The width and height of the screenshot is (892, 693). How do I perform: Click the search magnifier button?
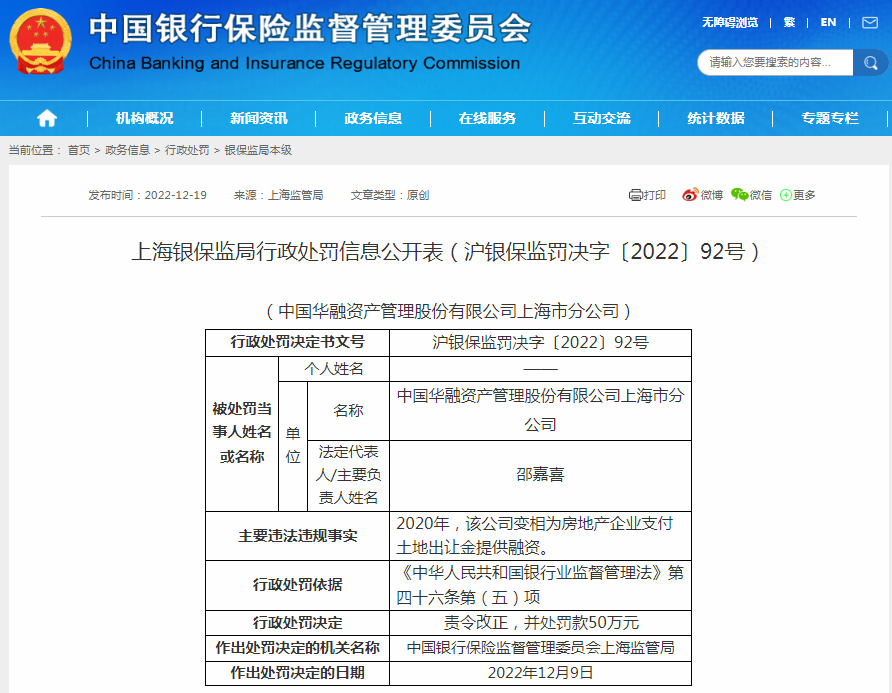tap(869, 62)
